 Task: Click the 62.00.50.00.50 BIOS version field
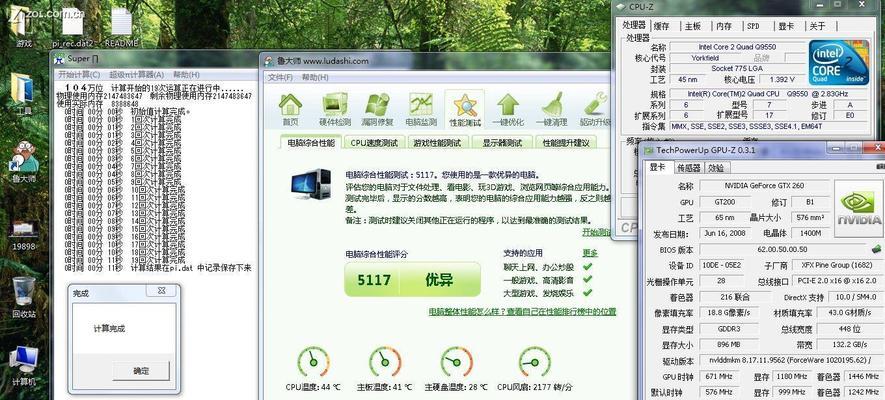[784, 249]
